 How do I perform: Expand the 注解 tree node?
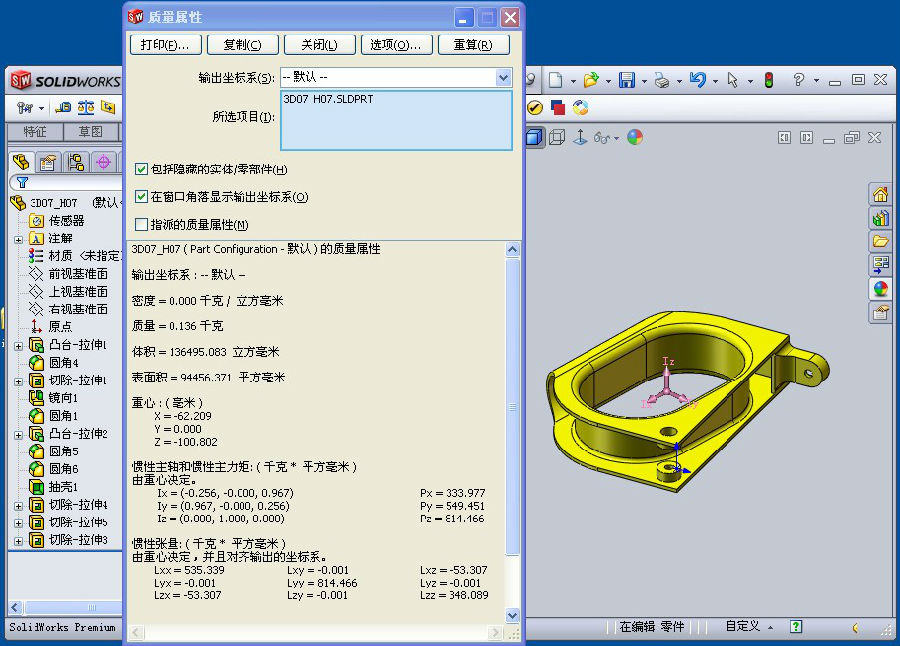(18, 239)
